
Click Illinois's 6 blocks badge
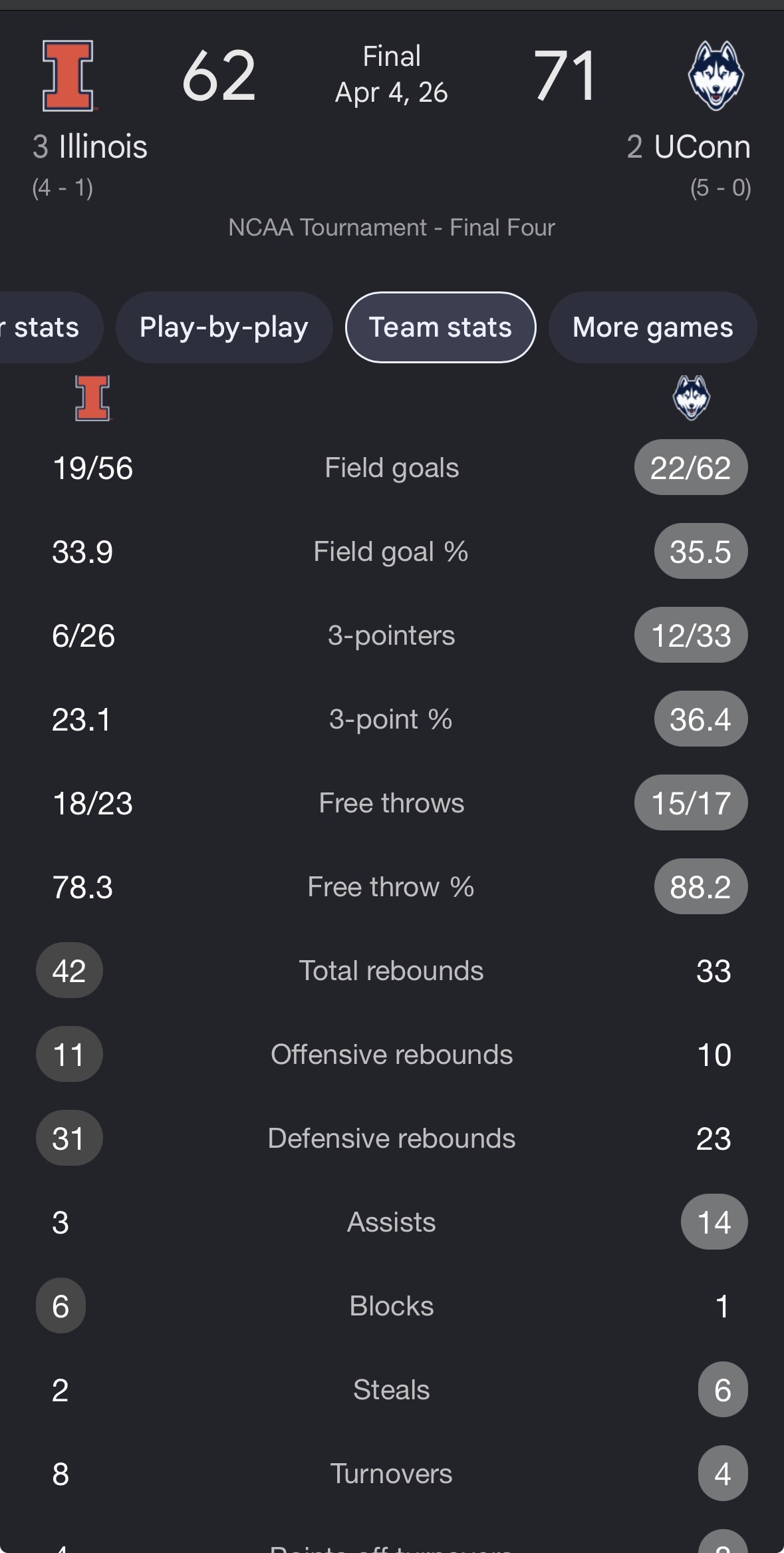[61, 1306]
